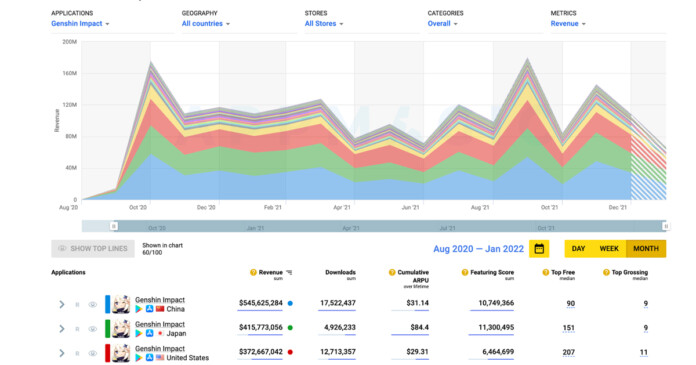This screenshot has width=696, height=365.
Task: Click the Google Play icon in United States row
Action: [x=139, y=358]
